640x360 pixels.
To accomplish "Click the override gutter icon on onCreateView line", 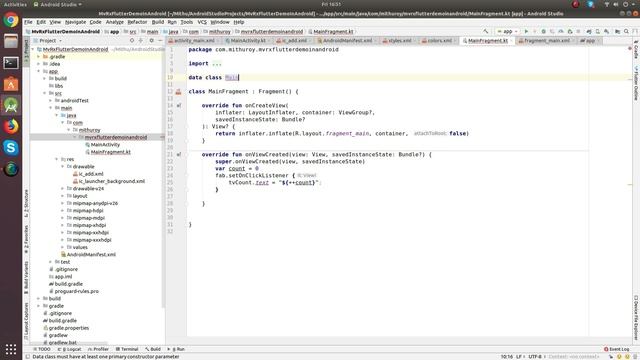I will click(x=179, y=105).
